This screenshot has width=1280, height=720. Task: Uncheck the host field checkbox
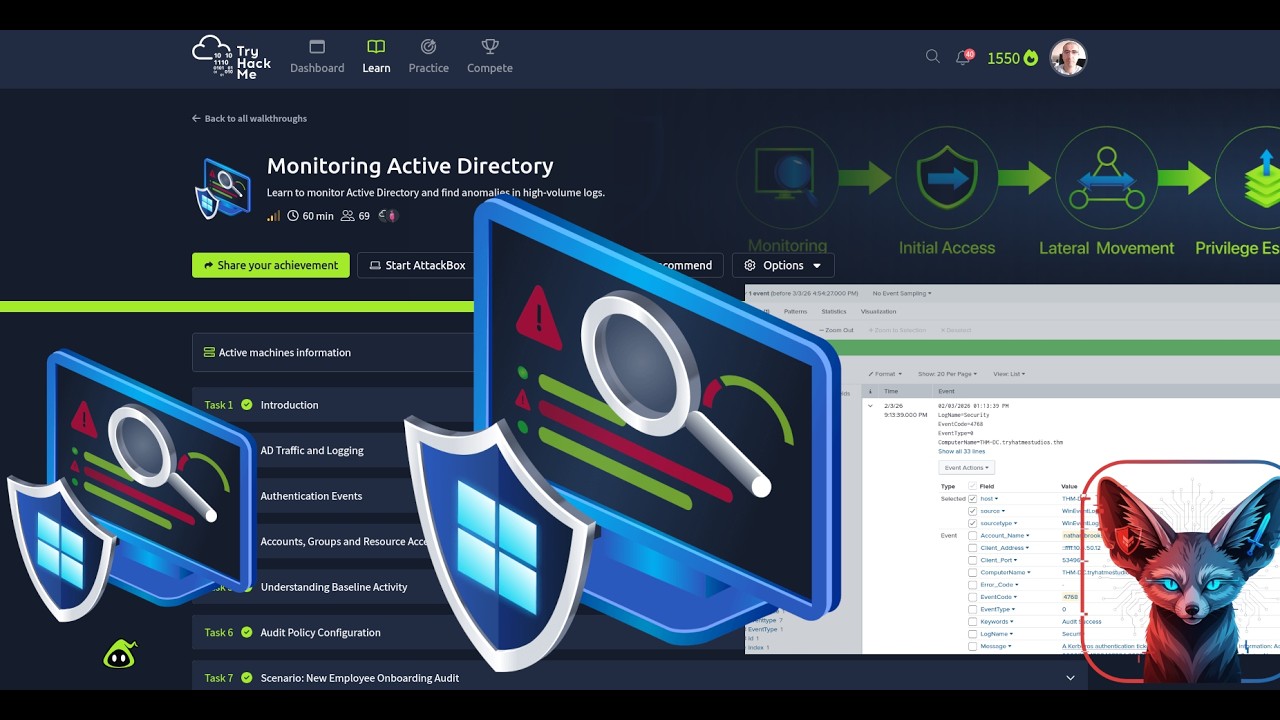coord(972,498)
